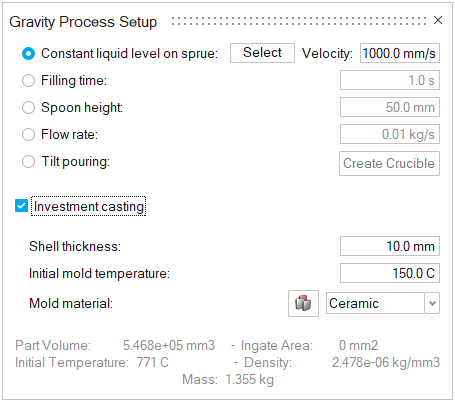Enable the Flow rate option
Image resolution: width=455 pixels, height=400 pixels.
click(x=28, y=135)
